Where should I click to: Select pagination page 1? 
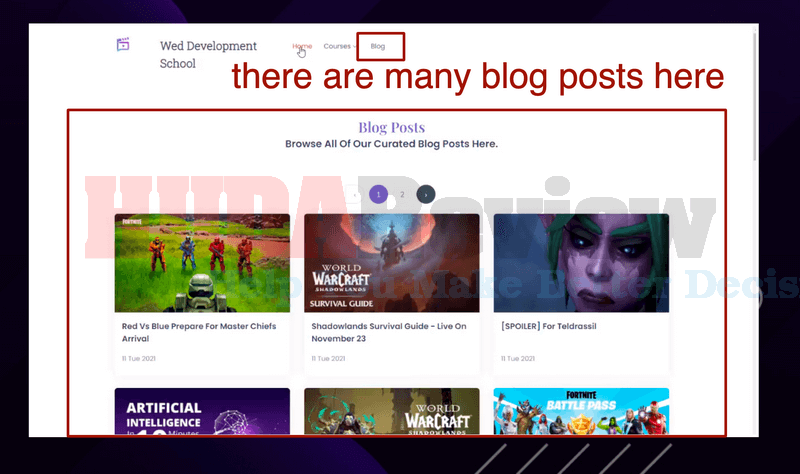(x=379, y=194)
